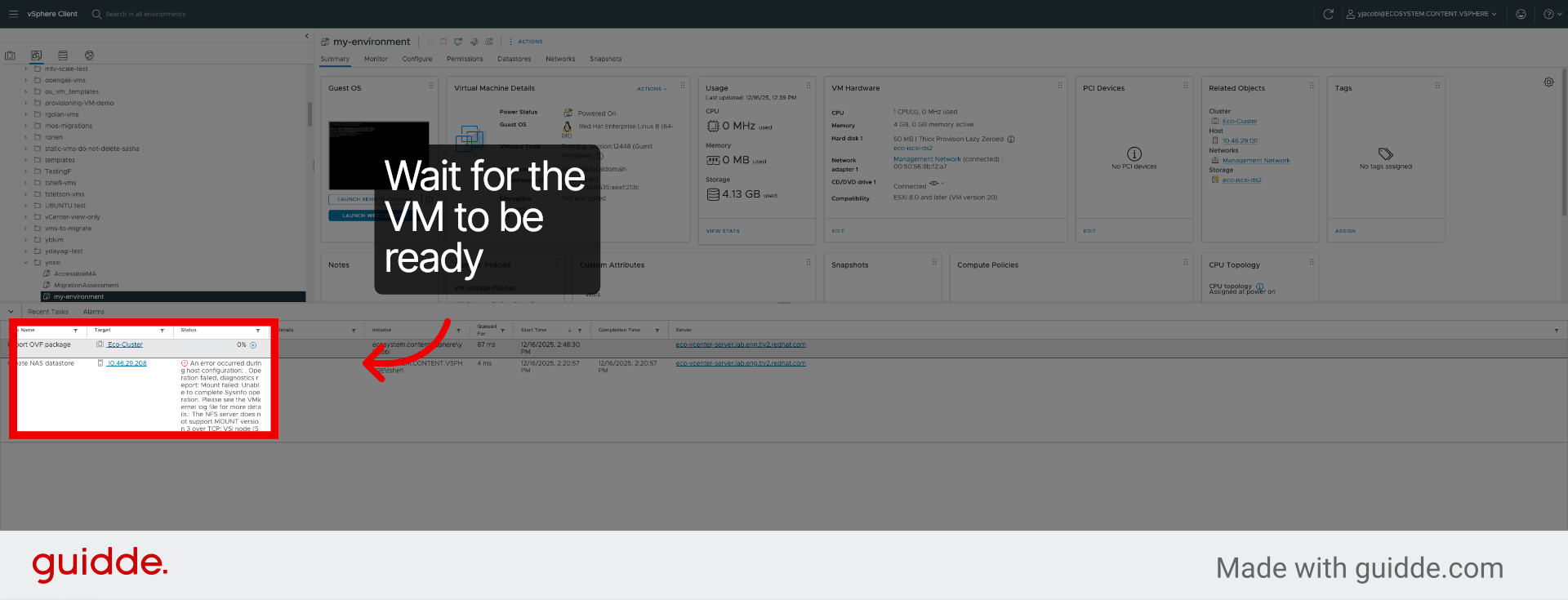Open 10.46.29.208 target link in tasks
This screenshot has height=600, width=1568.
coord(127,364)
